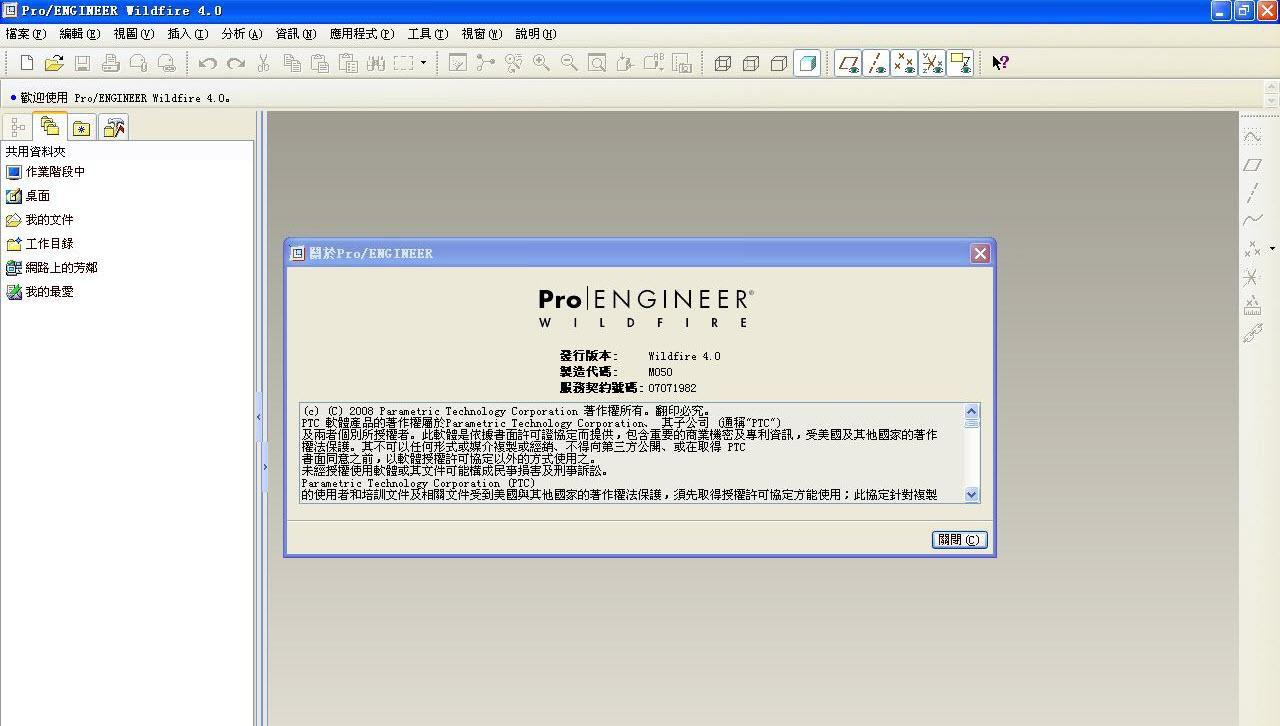Open the 說明 (Help) menu
The image size is (1280, 726).
pyautogui.click(x=535, y=34)
